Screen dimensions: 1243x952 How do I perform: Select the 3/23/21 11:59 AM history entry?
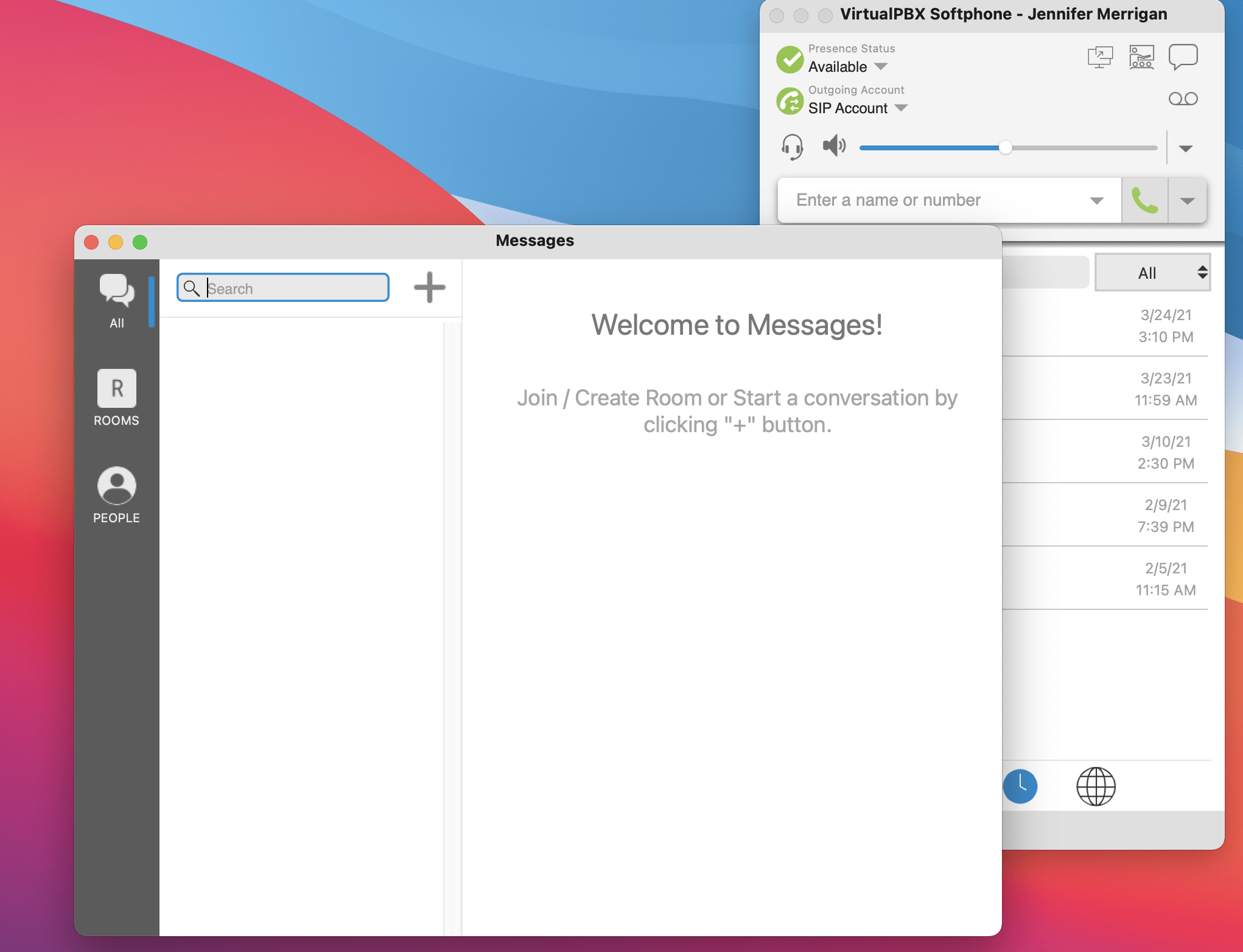click(1105, 389)
